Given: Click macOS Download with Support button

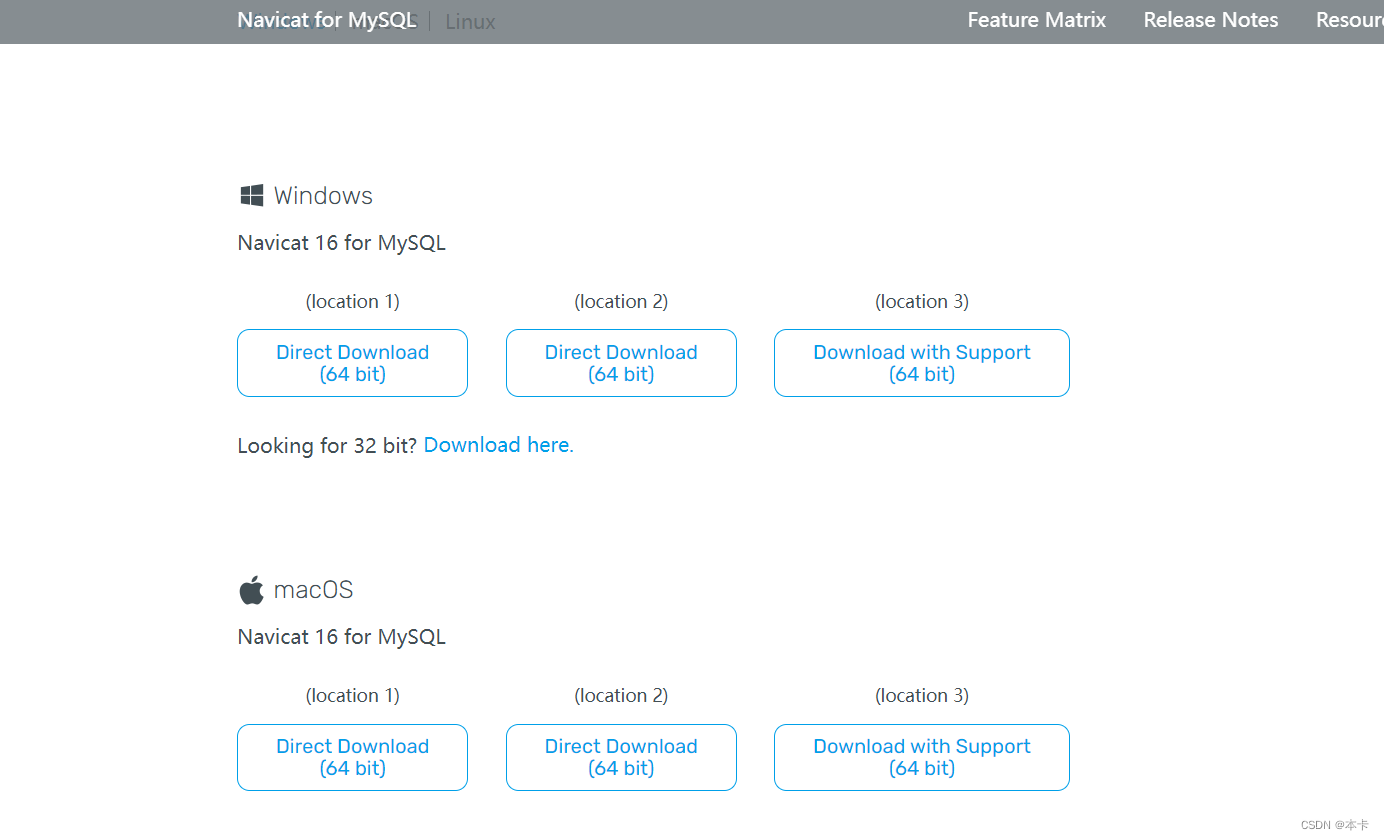Looking at the screenshot, I should click(922, 757).
